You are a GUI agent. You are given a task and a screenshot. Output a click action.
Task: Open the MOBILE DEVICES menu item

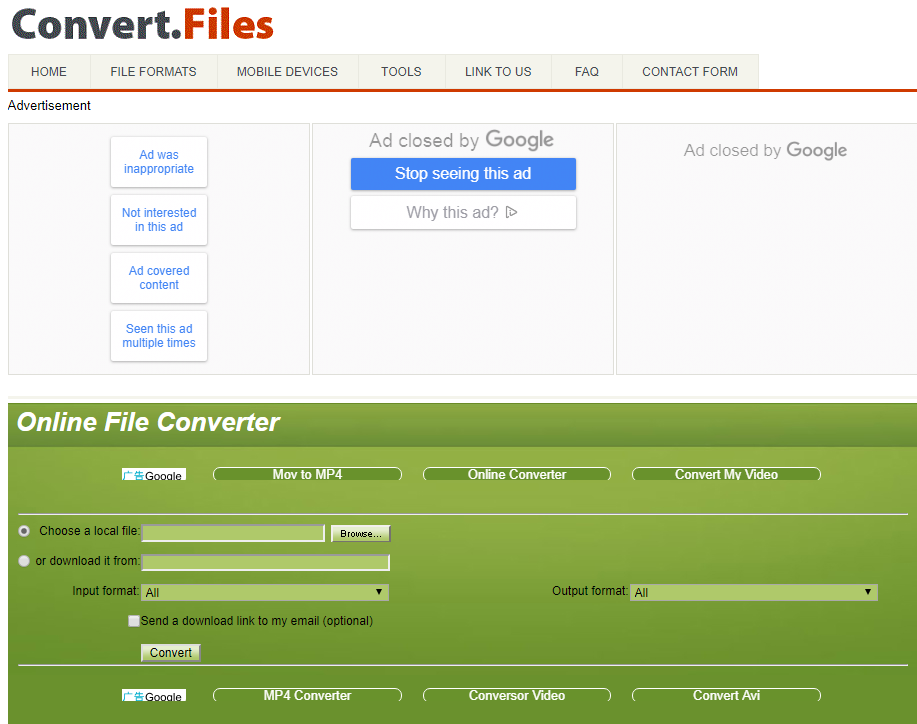pos(287,72)
